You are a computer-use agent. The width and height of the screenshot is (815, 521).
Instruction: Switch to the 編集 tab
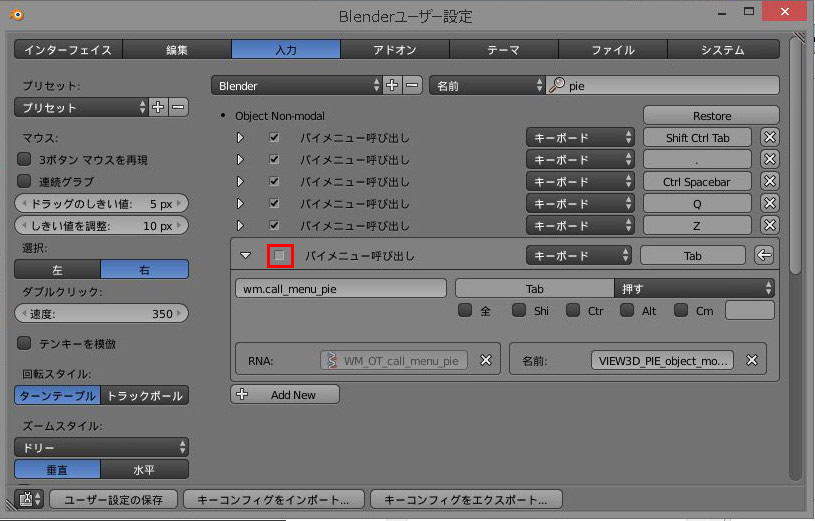pos(177,49)
